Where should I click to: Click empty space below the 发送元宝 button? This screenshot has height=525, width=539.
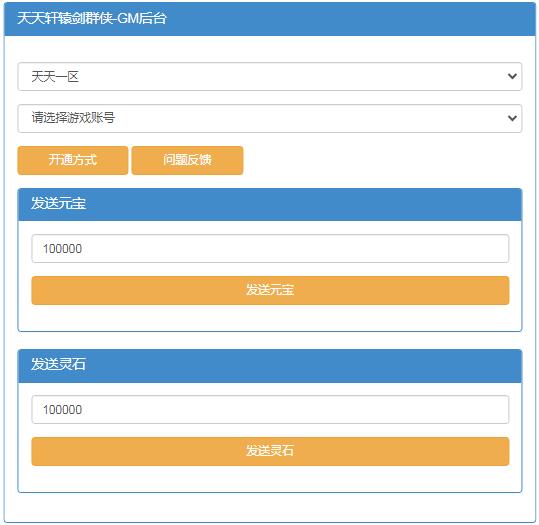click(x=270, y=318)
